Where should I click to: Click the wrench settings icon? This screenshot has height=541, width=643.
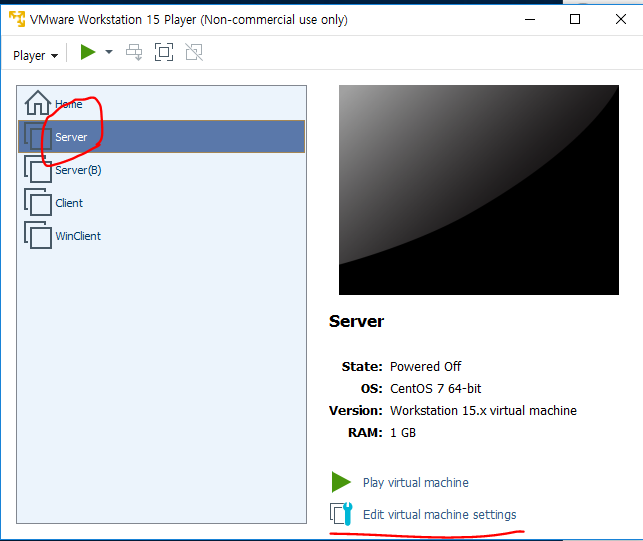pyautogui.click(x=341, y=514)
